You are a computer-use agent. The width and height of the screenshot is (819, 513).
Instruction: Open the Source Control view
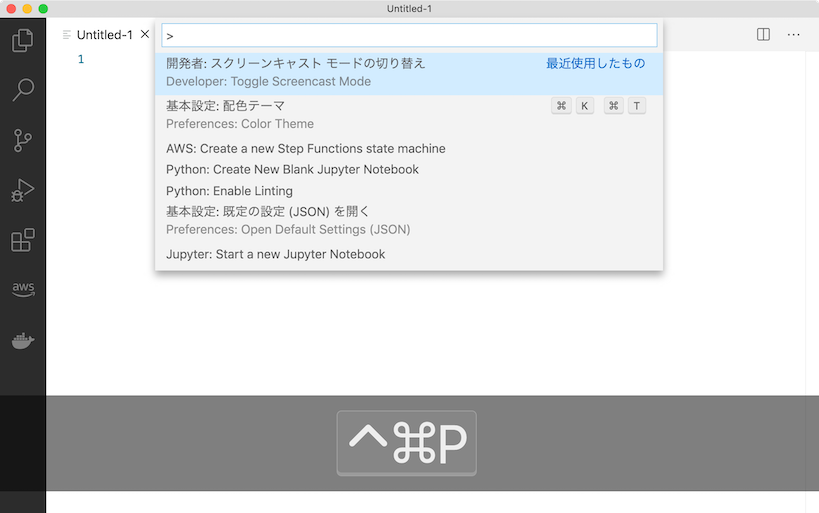(22, 140)
